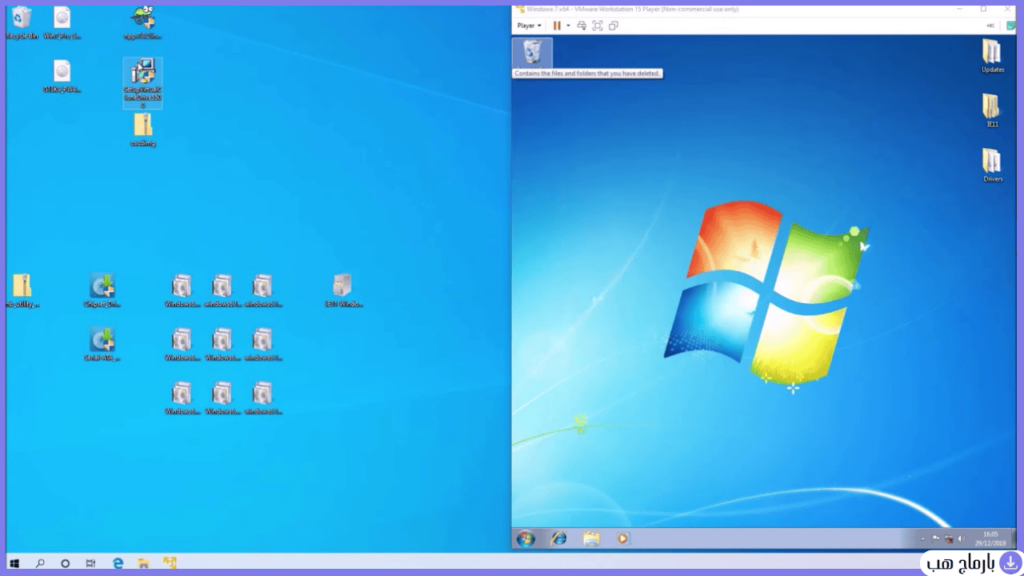Image resolution: width=1024 pixels, height=576 pixels.
Task: Show hidden tray icons in Windows 7
Action: tap(922, 539)
